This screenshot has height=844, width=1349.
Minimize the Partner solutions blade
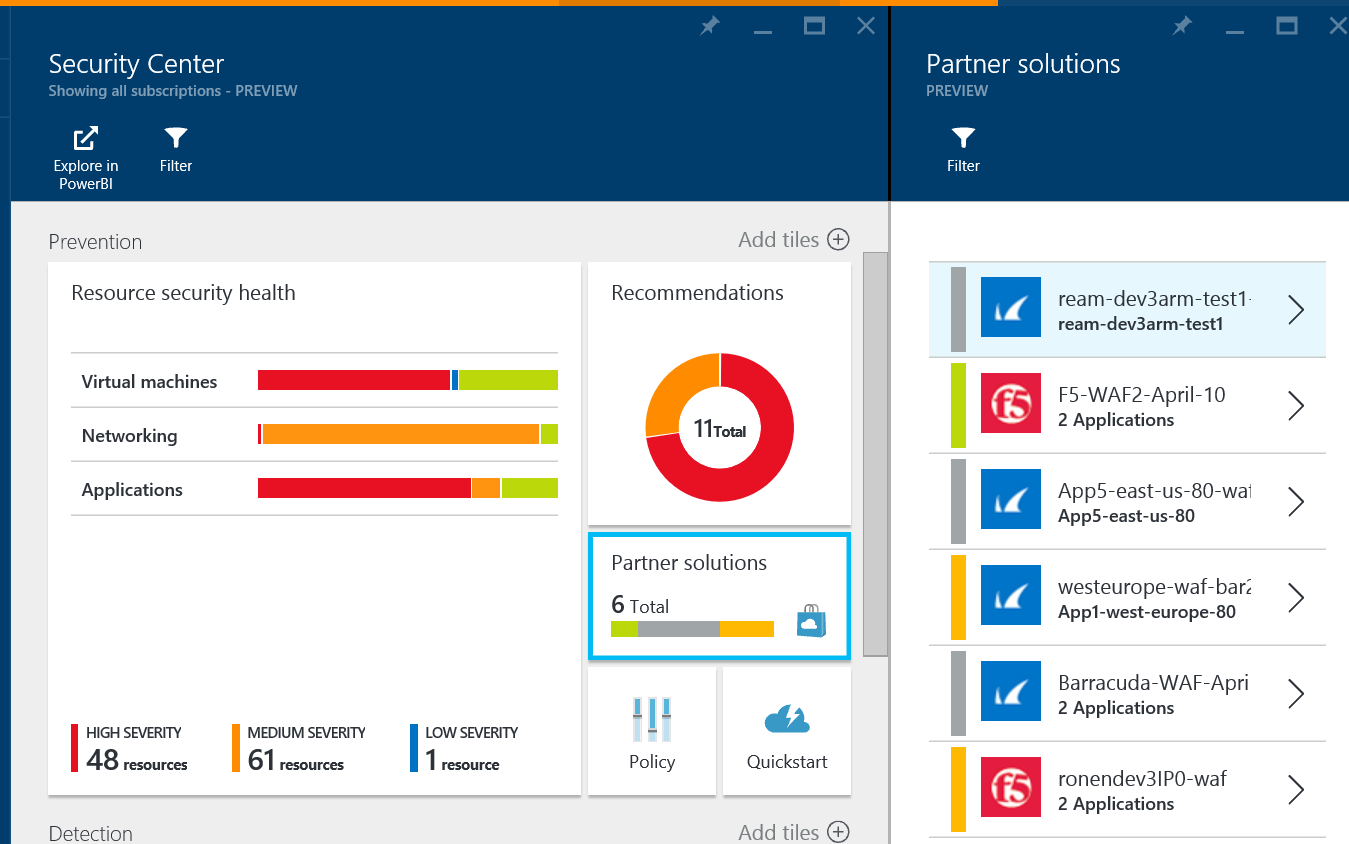click(1235, 32)
